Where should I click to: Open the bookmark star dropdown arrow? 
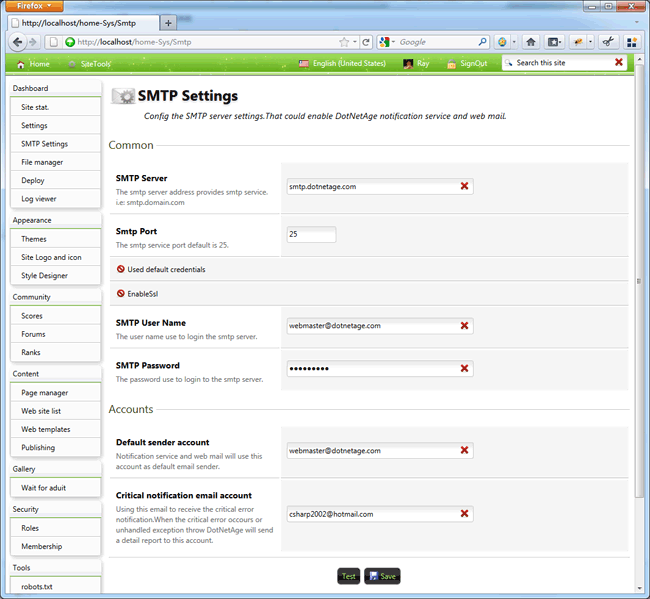[x=355, y=42]
